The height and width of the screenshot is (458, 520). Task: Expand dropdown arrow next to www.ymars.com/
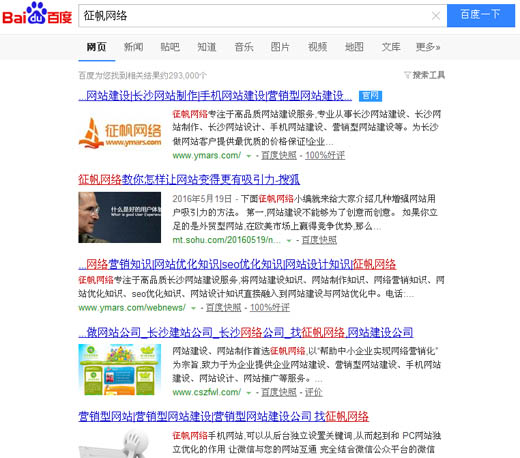(248, 156)
